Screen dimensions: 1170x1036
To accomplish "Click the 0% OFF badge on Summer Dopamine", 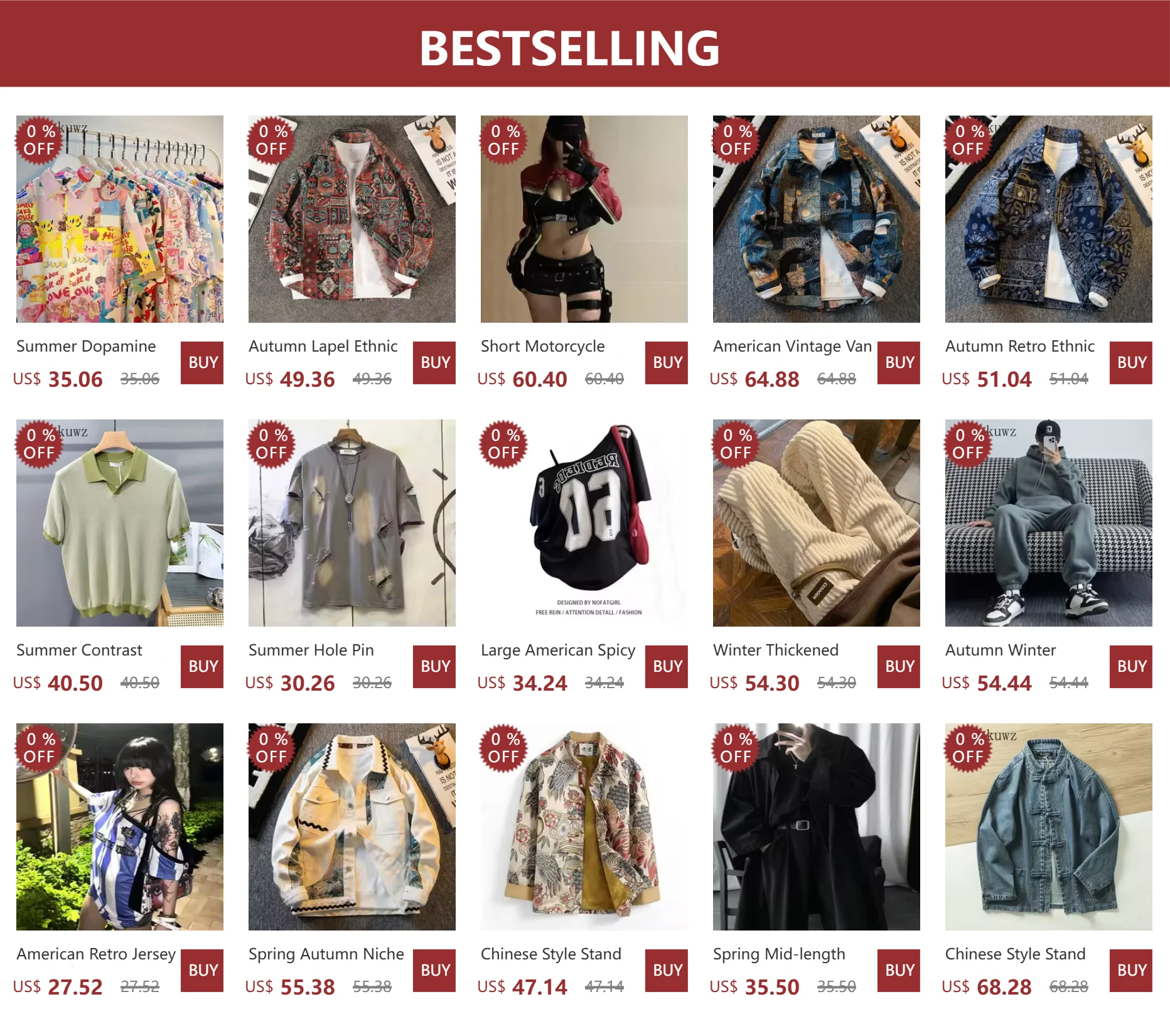I will click(x=39, y=140).
